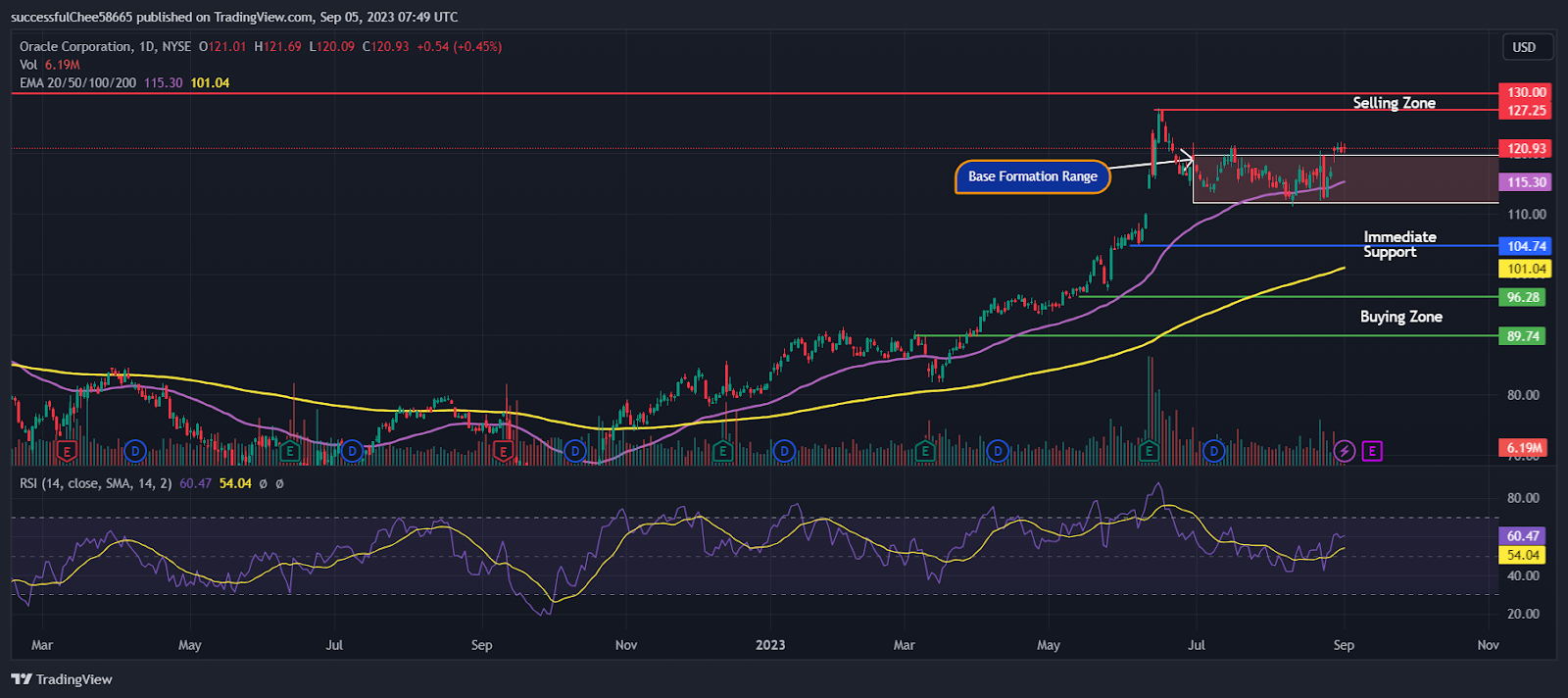This screenshot has width=1568, height=698.
Task: Click the 2023 label on the time axis
Action: 770,645
